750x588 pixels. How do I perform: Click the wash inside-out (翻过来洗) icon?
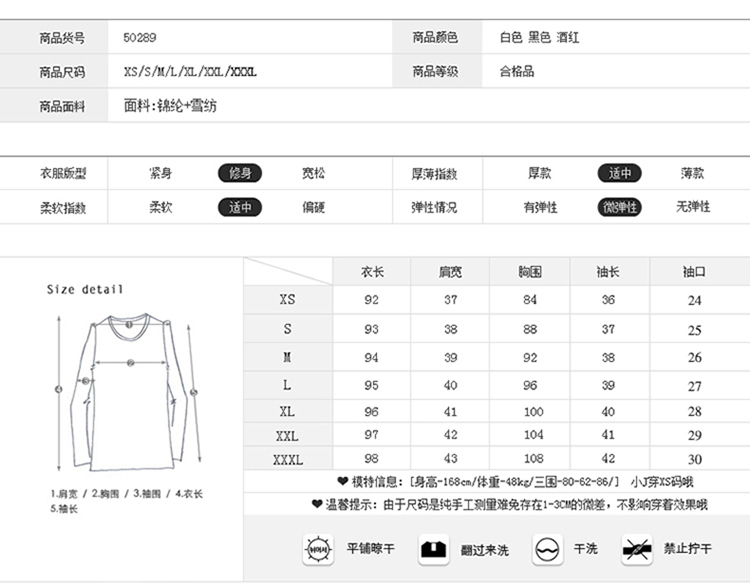(432, 549)
